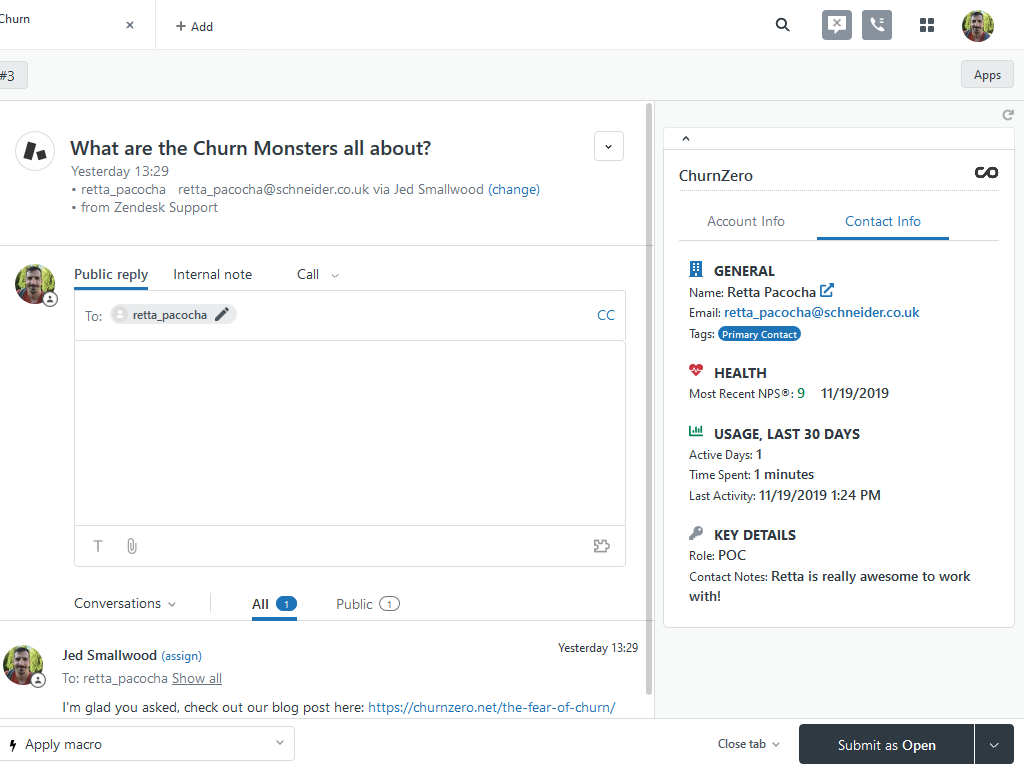Screen dimensions: 1024x768
Task: Email Retta via her email address link
Action: [x=820, y=312]
